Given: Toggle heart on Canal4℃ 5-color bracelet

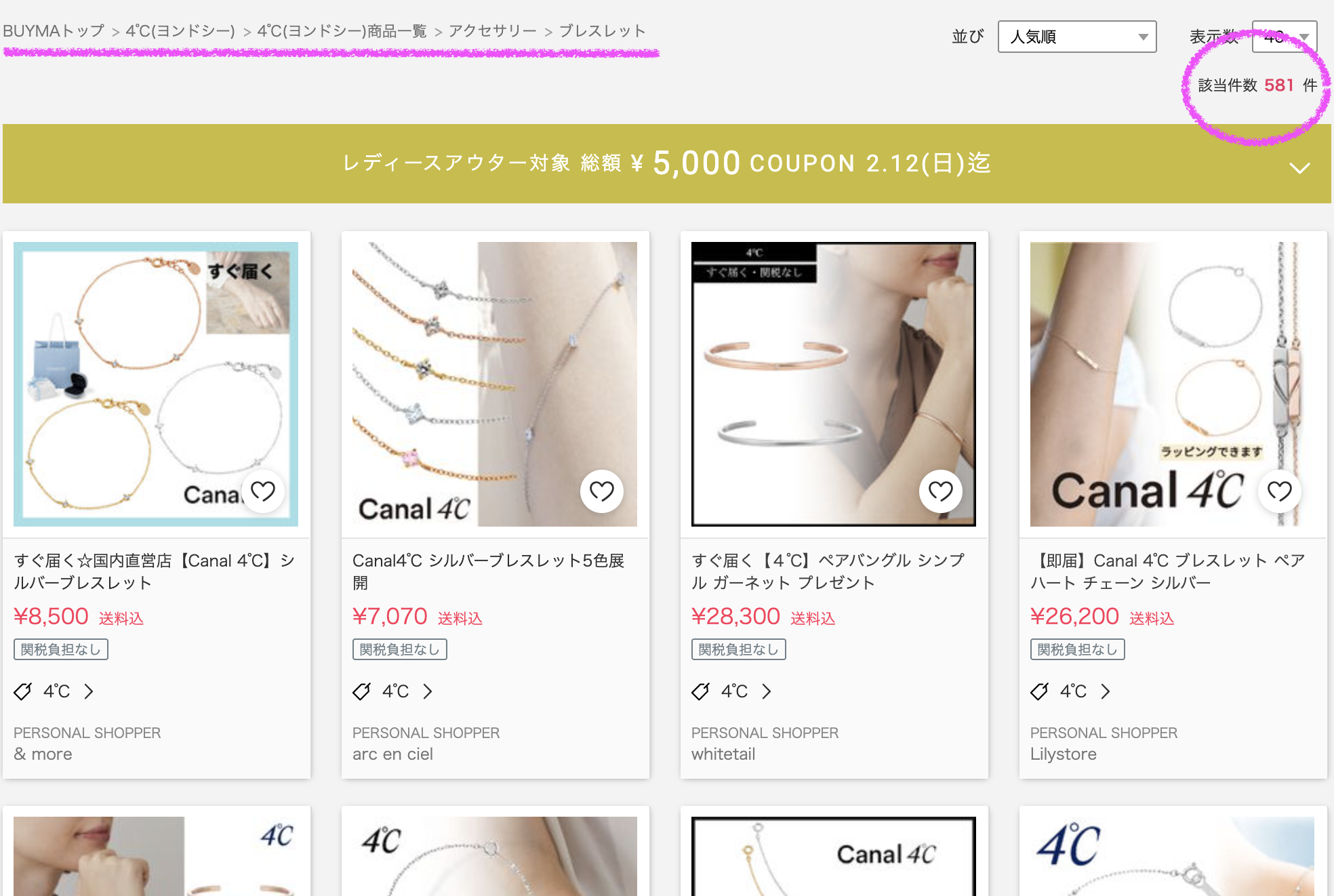Looking at the screenshot, I should point(602,491).
